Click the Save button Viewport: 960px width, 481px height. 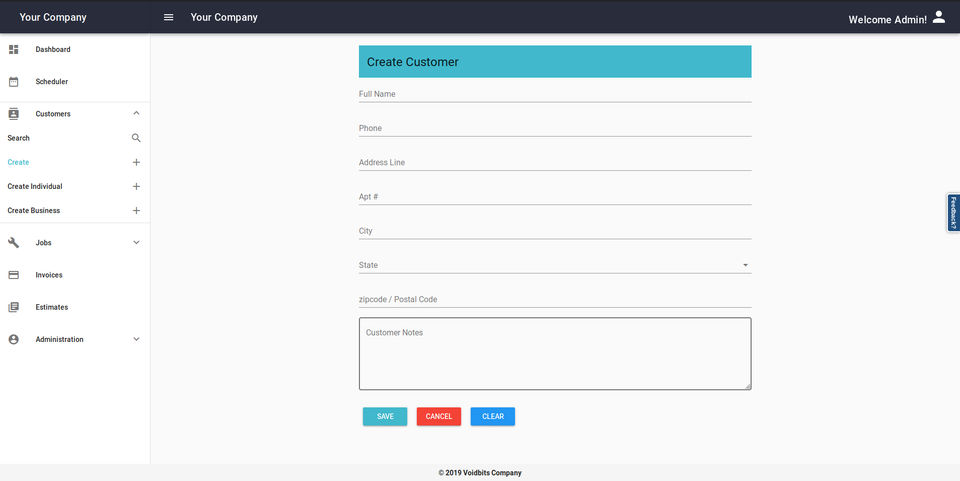[x=385, y=417]
